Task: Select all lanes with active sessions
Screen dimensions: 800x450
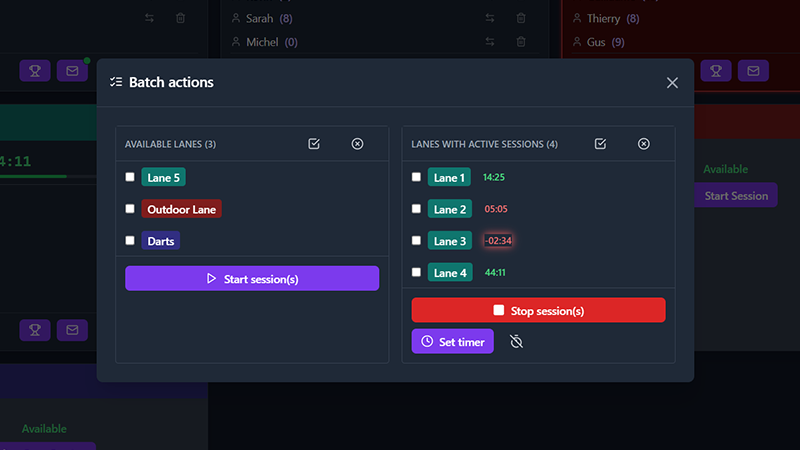Action: 600,144
